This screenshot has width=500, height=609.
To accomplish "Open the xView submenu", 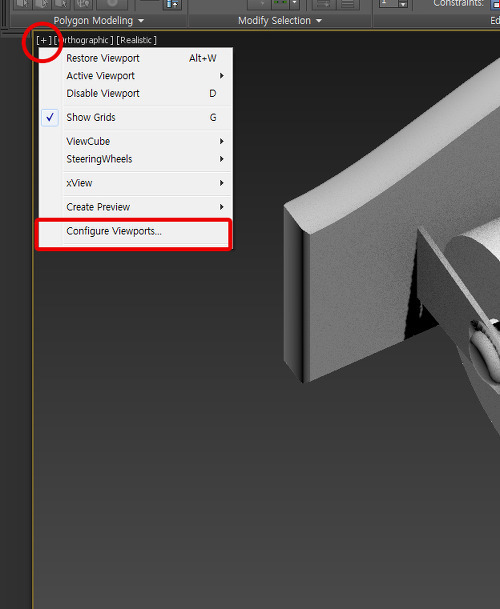I will point(136,183).
